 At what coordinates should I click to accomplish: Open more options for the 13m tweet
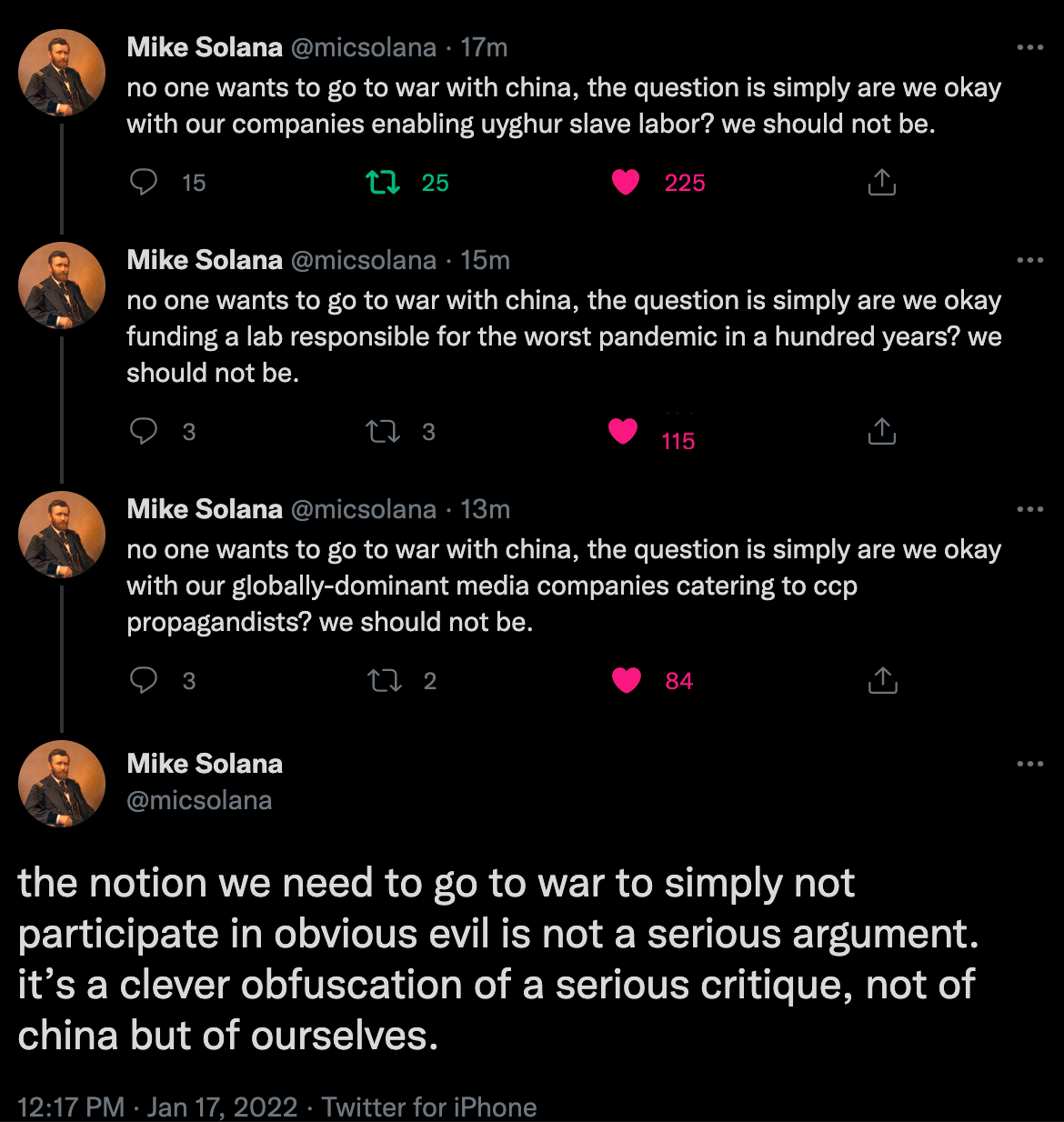(1029, 509)
